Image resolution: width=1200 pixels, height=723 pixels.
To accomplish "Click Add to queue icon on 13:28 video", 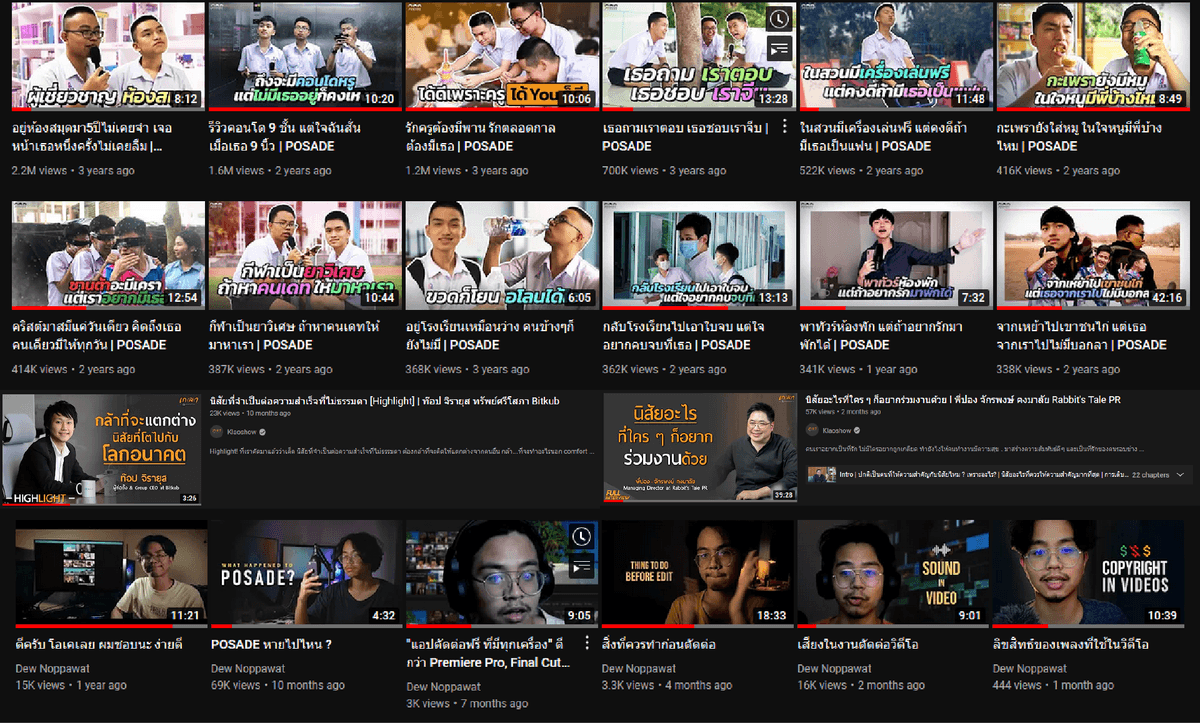I will (780, 48).
